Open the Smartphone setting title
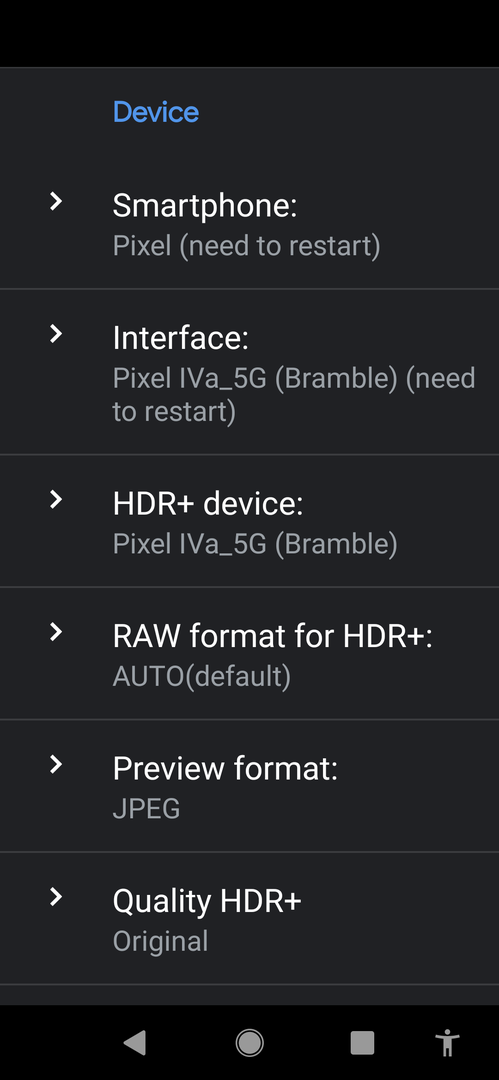499x1080 pixels. (x=205, y=206)
